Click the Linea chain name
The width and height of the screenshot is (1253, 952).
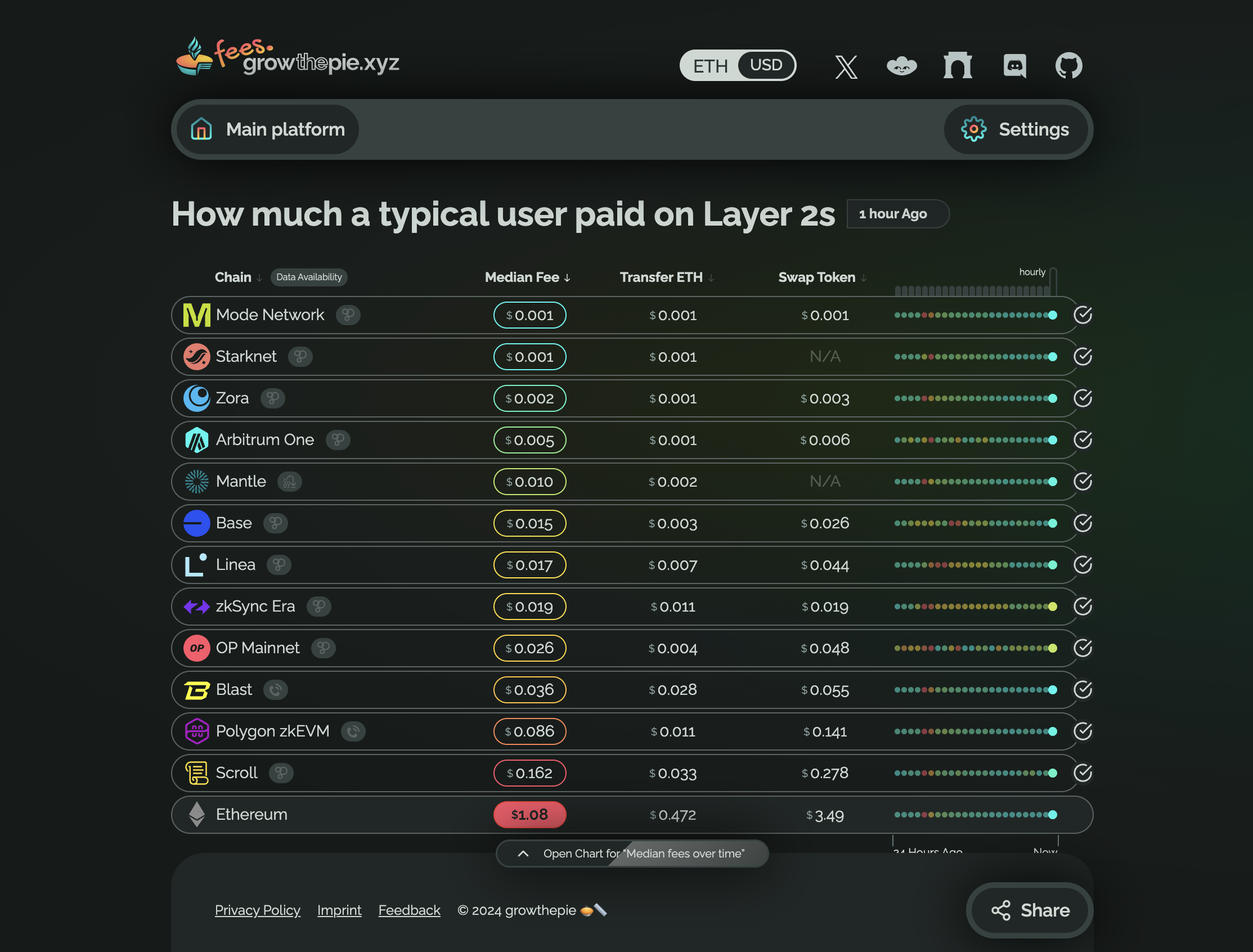236,565
